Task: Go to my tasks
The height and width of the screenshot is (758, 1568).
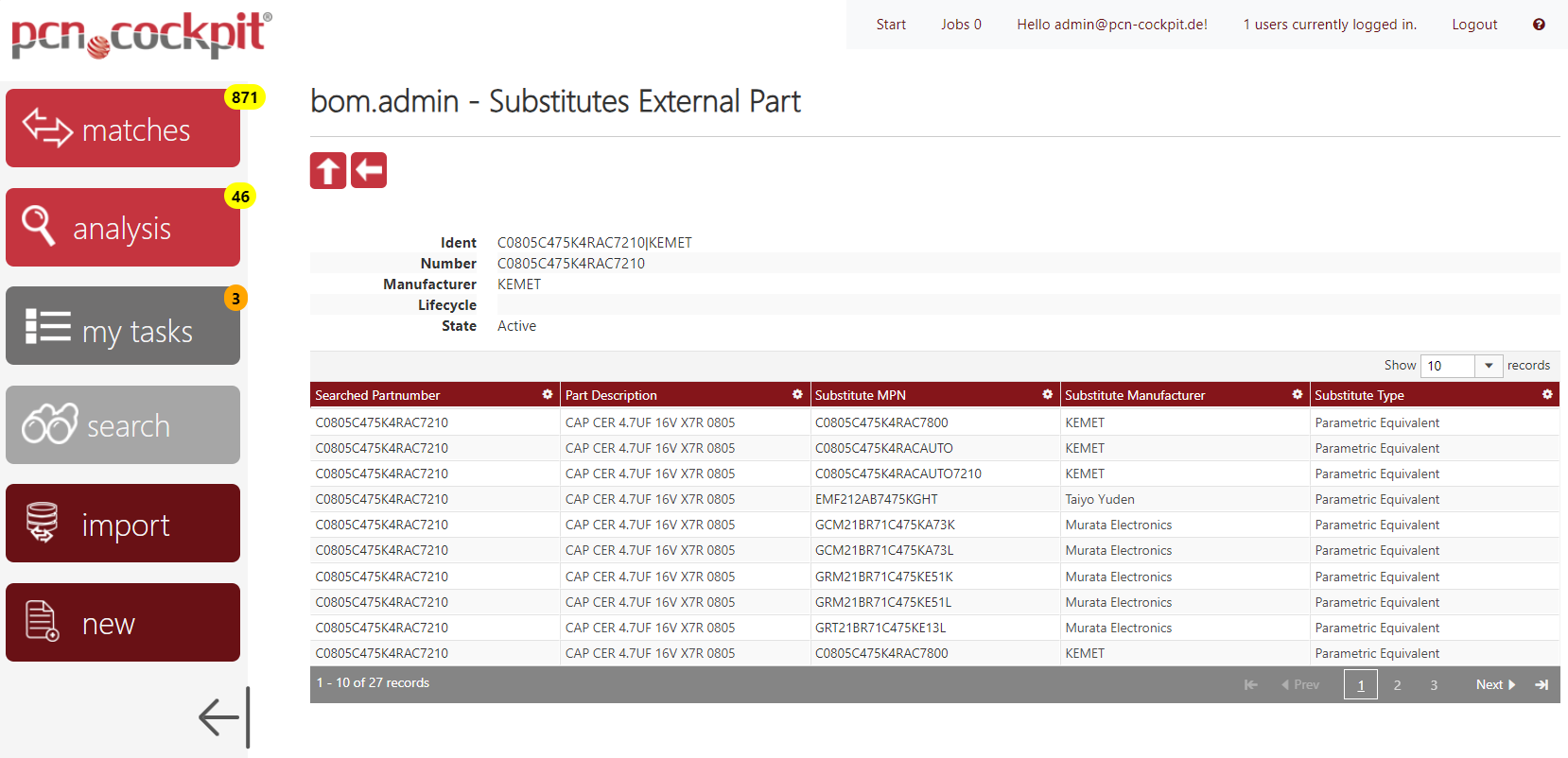Action: click(x=123, y=327)
